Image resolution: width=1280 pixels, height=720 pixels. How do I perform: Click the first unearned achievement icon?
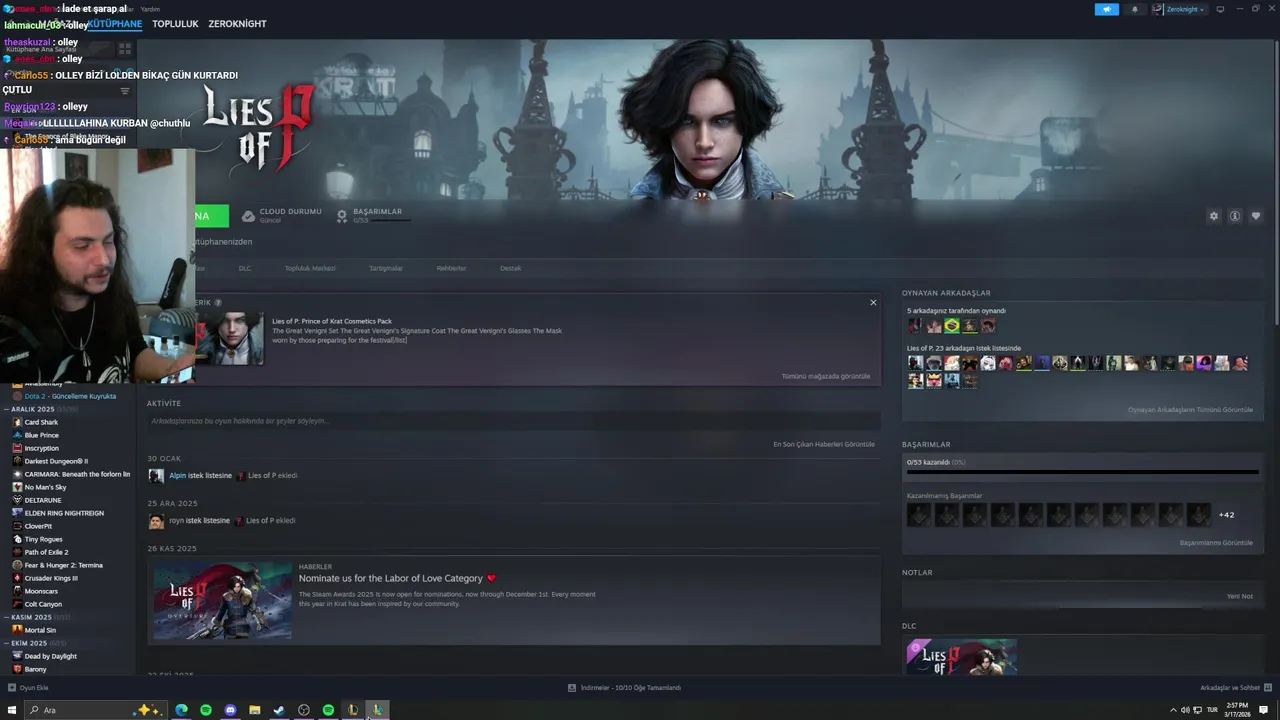pos(918,515)
